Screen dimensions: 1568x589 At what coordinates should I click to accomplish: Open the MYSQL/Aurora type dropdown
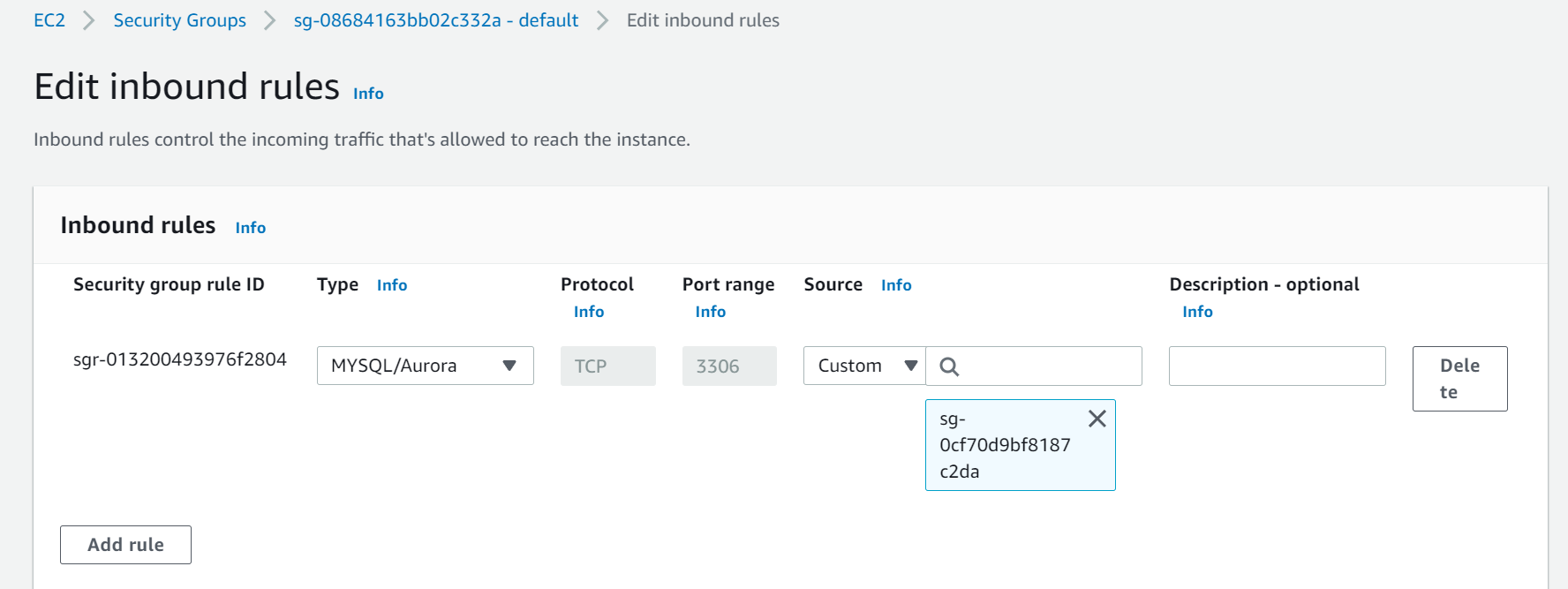click(x=425, y=366)
